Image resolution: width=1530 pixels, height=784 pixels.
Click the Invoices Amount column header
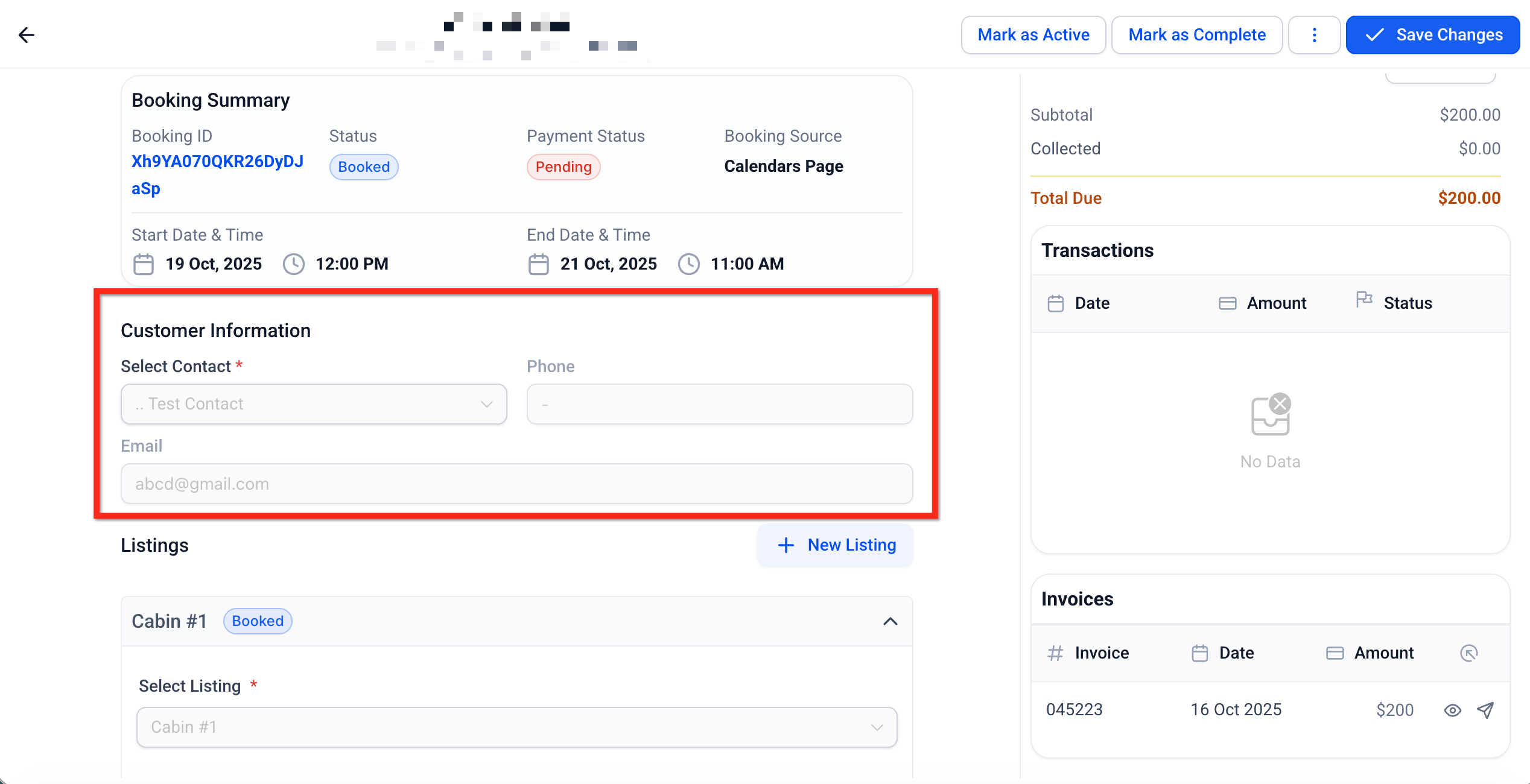1383,653
